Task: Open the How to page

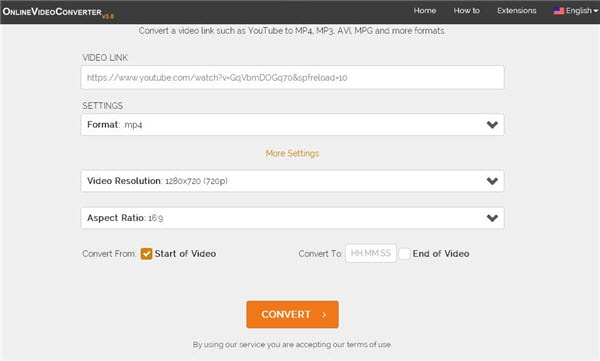Action: (x=466, y=11)
